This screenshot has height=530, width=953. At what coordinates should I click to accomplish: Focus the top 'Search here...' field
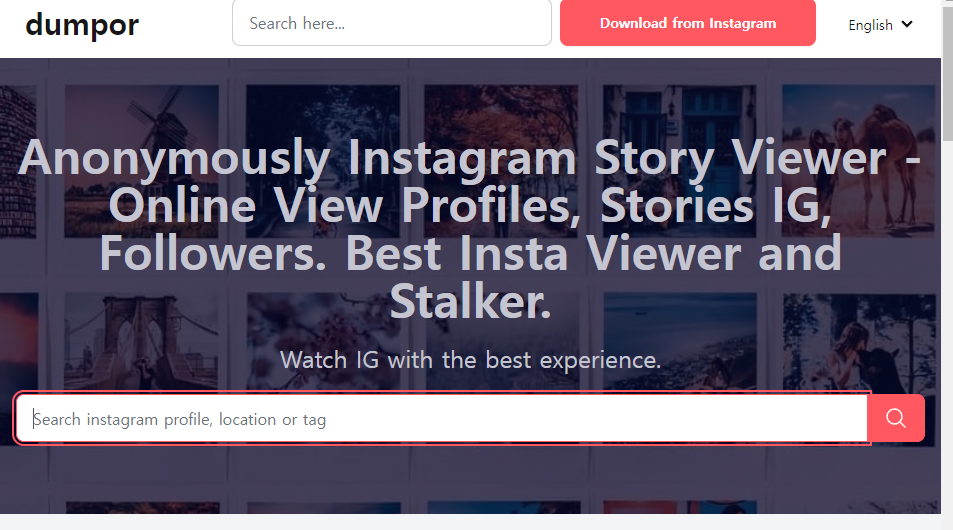(392, 23)
